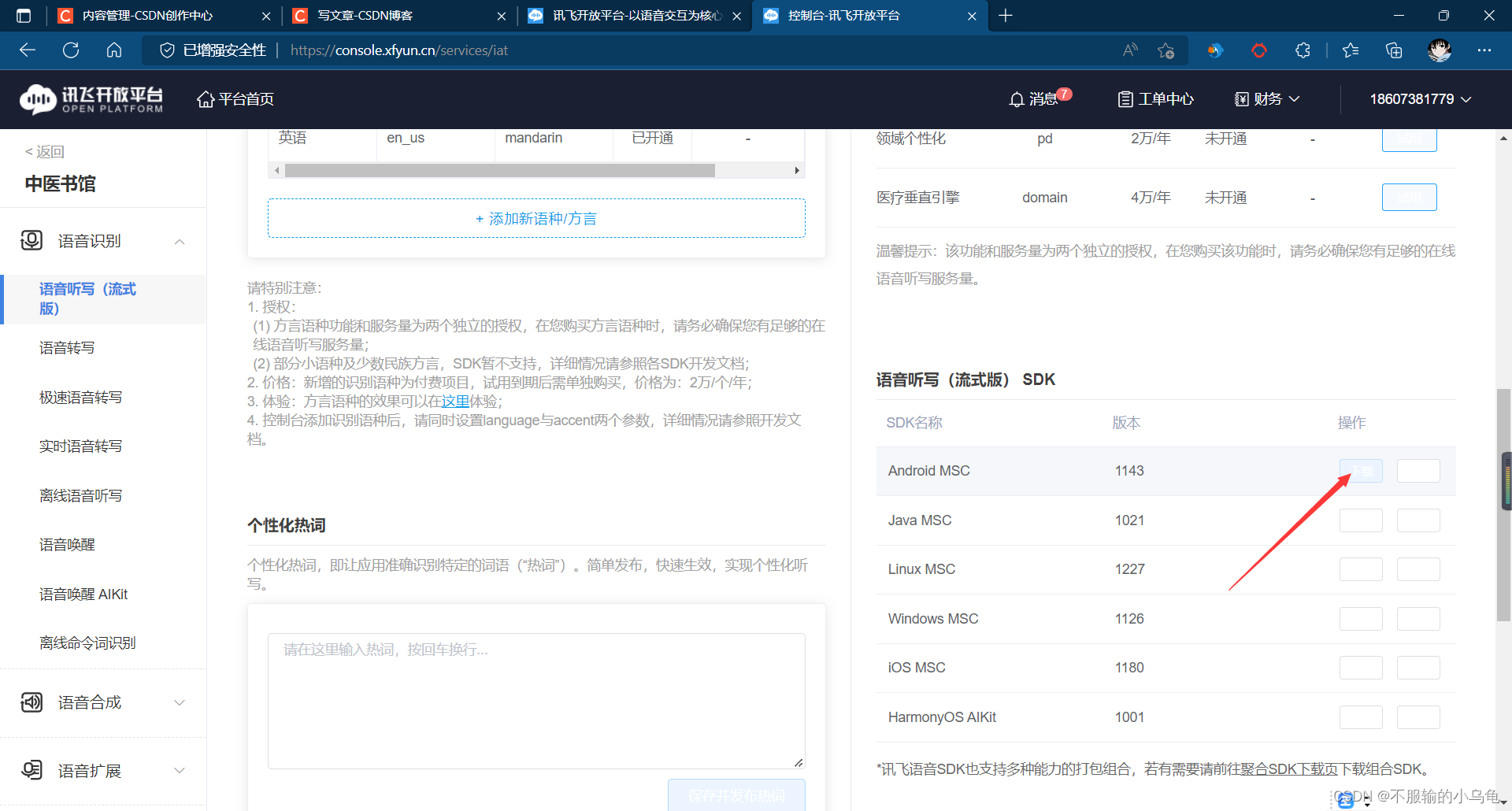Switch to 讯飞开放平台 voice interaction tab
1512x811 pixels.
635,16
